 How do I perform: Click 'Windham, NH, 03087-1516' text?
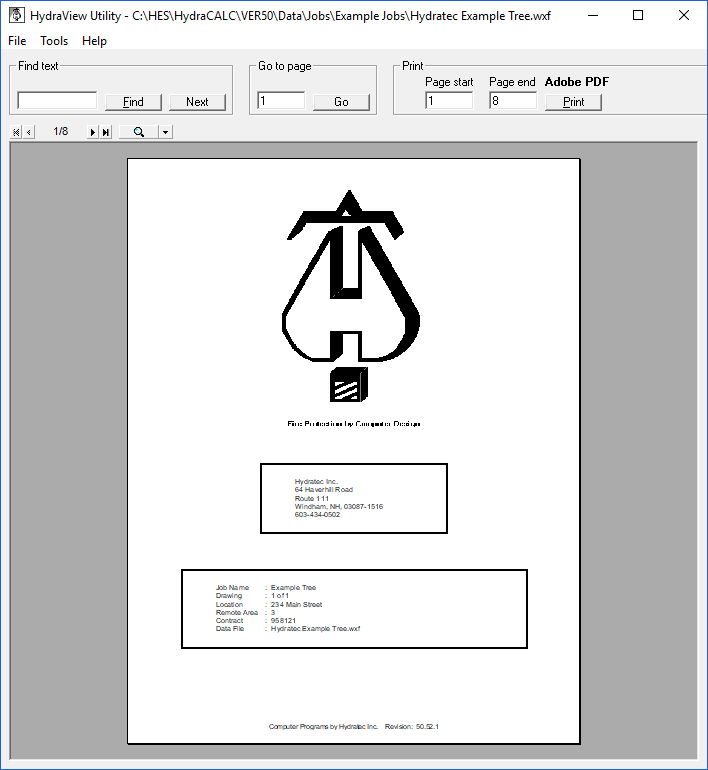point(339,506)
